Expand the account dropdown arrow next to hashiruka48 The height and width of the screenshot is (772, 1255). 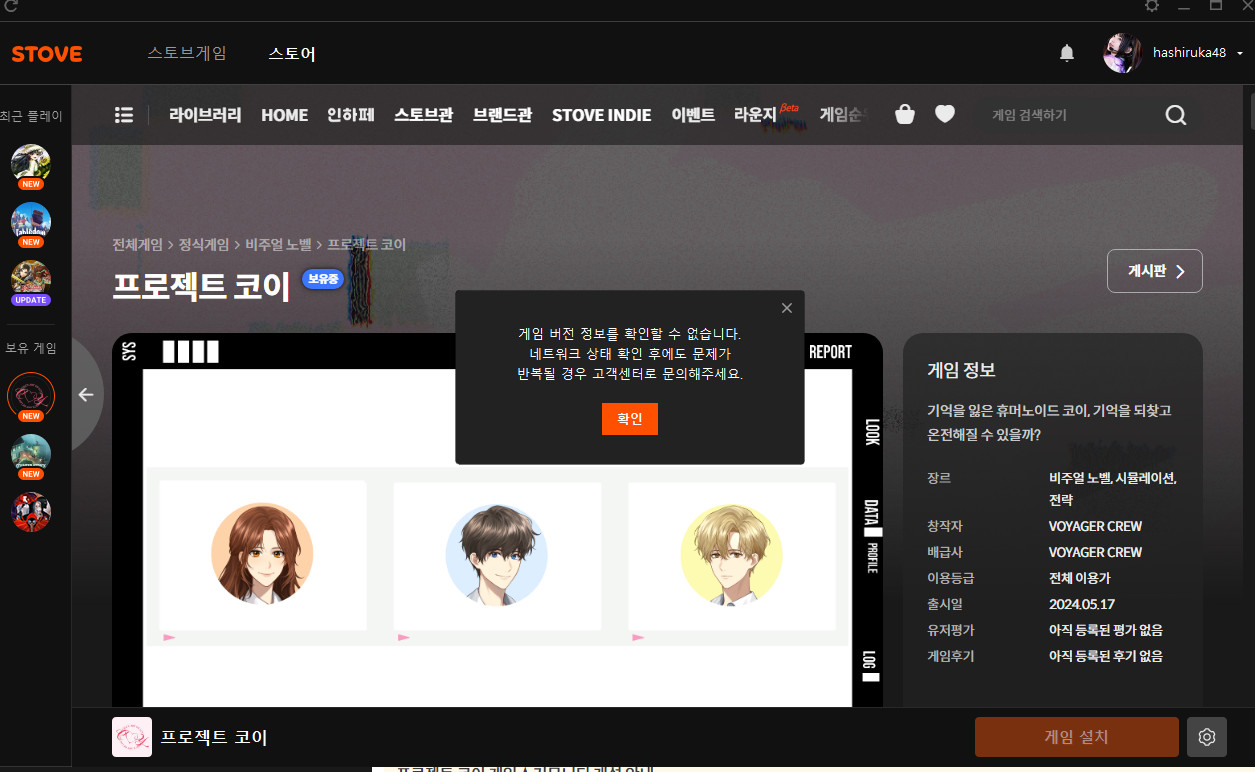pyautogui.click(x=1240, y=53)
